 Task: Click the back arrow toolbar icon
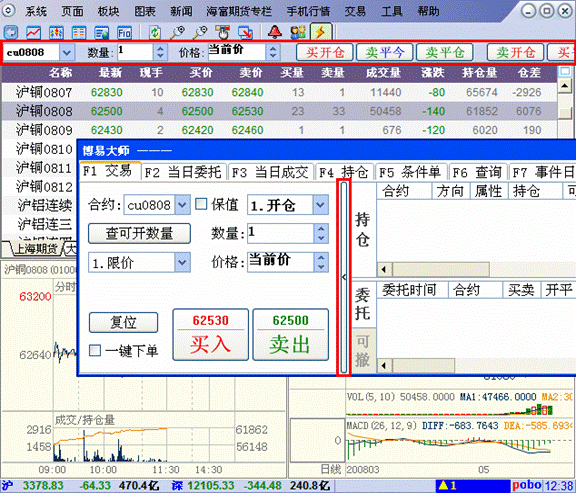tap(11, 32)
